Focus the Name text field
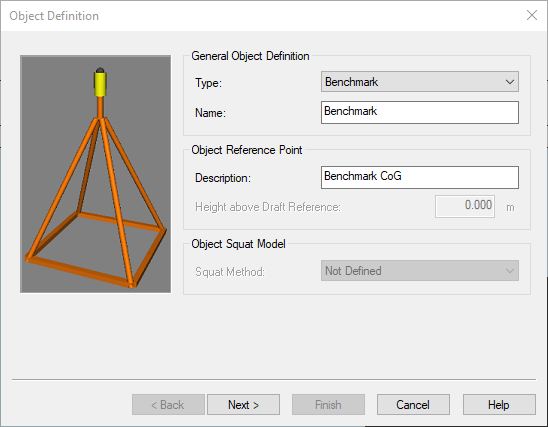Image resolution: width=548 pixels, height=427 pixels. tap(419, 112)
